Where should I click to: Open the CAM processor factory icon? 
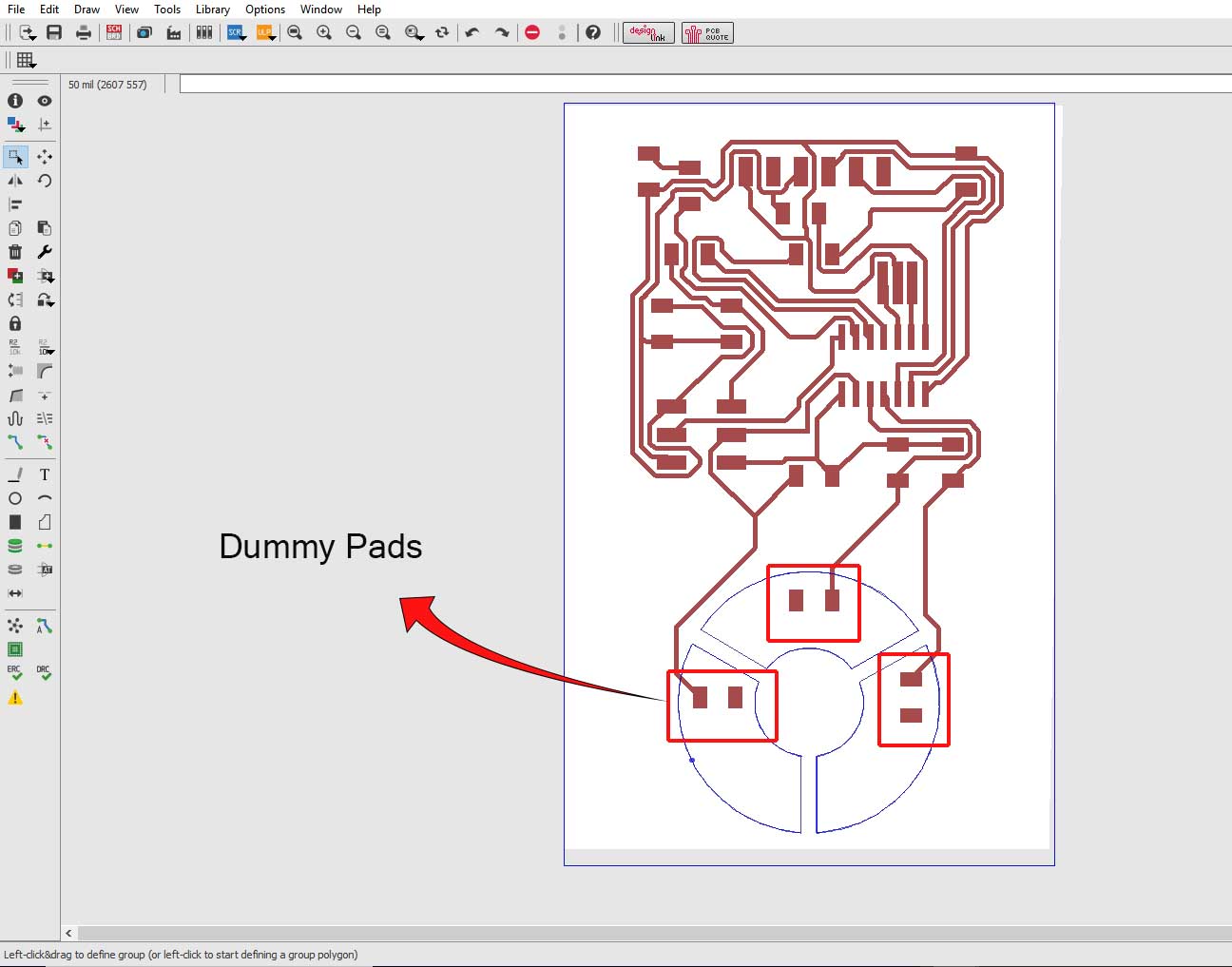(x=173, y=32)
